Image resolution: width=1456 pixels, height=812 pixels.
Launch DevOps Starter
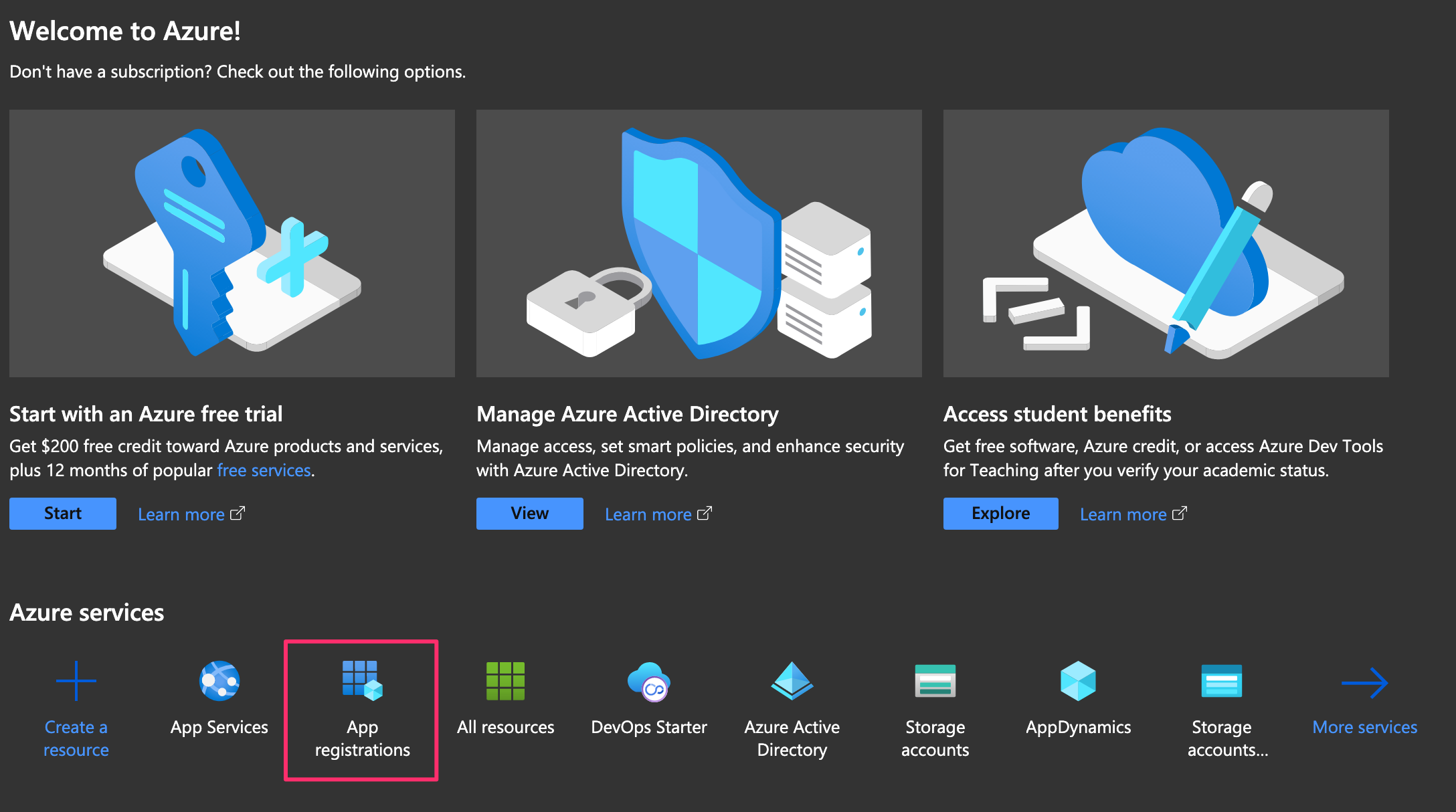[648, 681]
